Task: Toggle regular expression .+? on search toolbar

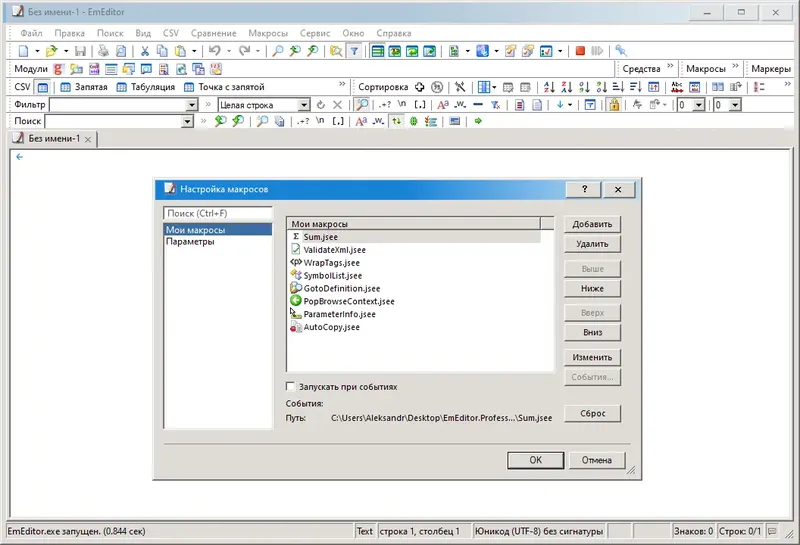Action: [303, 121]
